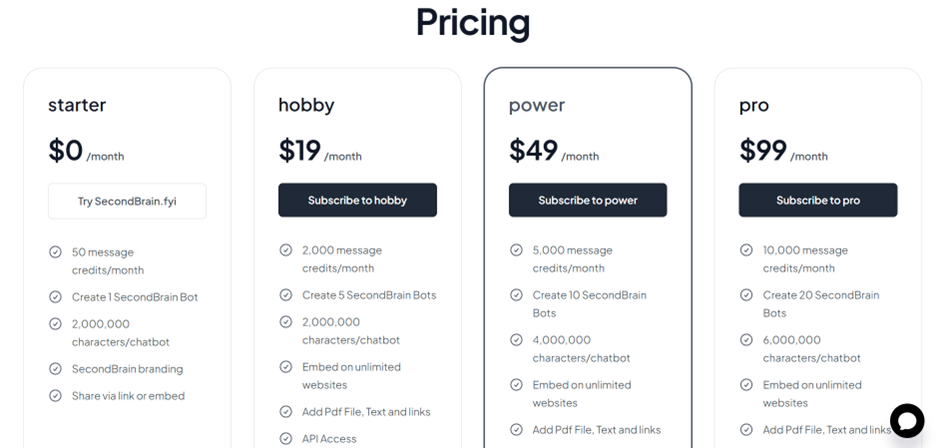Subscribe to the pro plan

click(818, 200)
